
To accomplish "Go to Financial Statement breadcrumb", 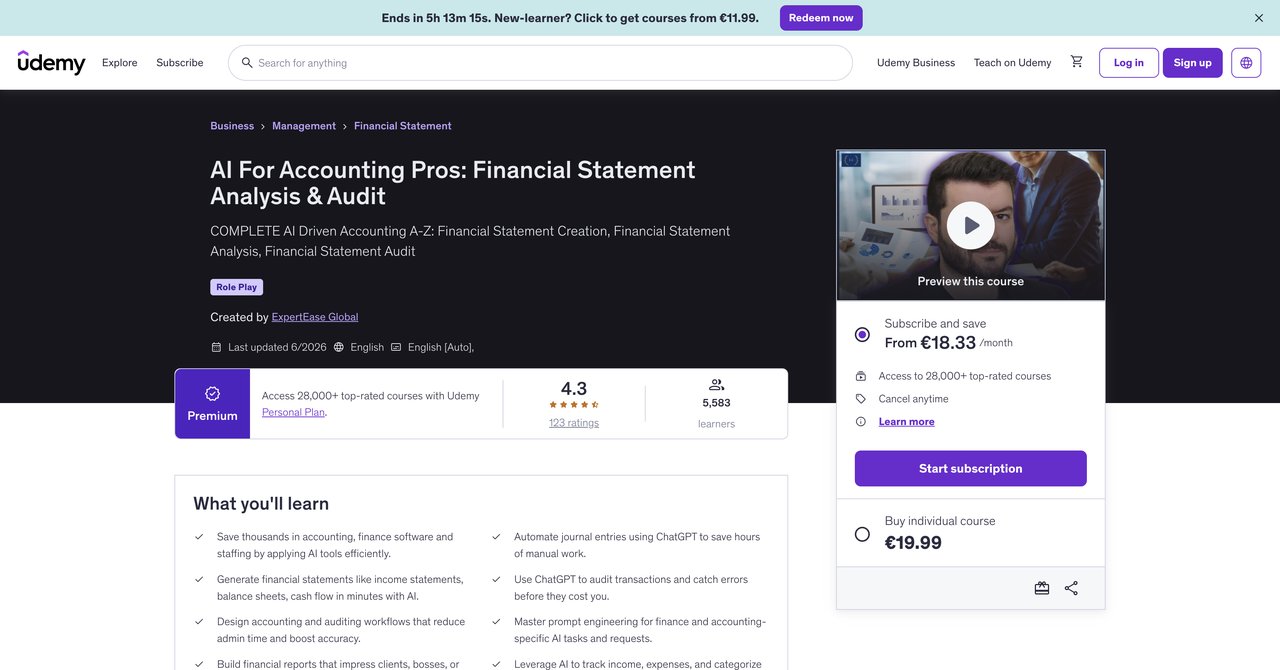I will point(403,126).
